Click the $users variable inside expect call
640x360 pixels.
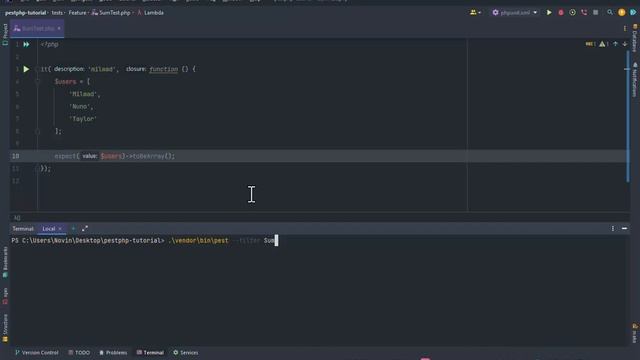pos(111,156)
